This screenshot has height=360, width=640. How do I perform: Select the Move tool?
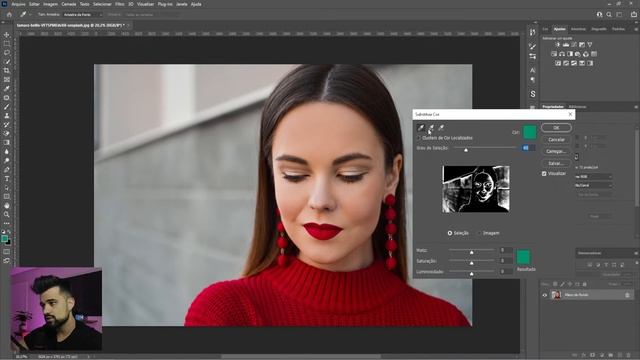[x=7, y=35]
